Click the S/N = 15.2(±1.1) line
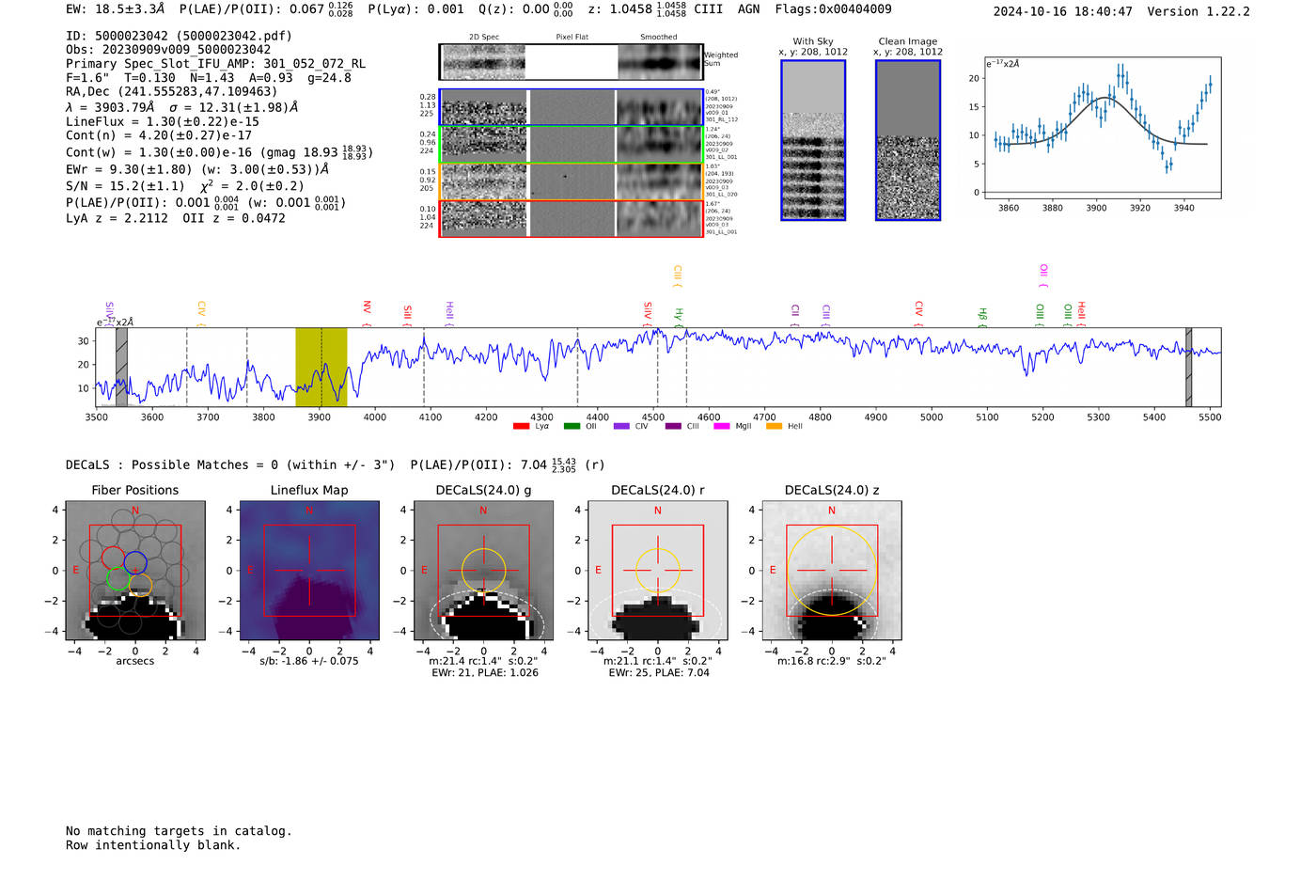This screenshot has width=1316, height=896. point(125,186)
